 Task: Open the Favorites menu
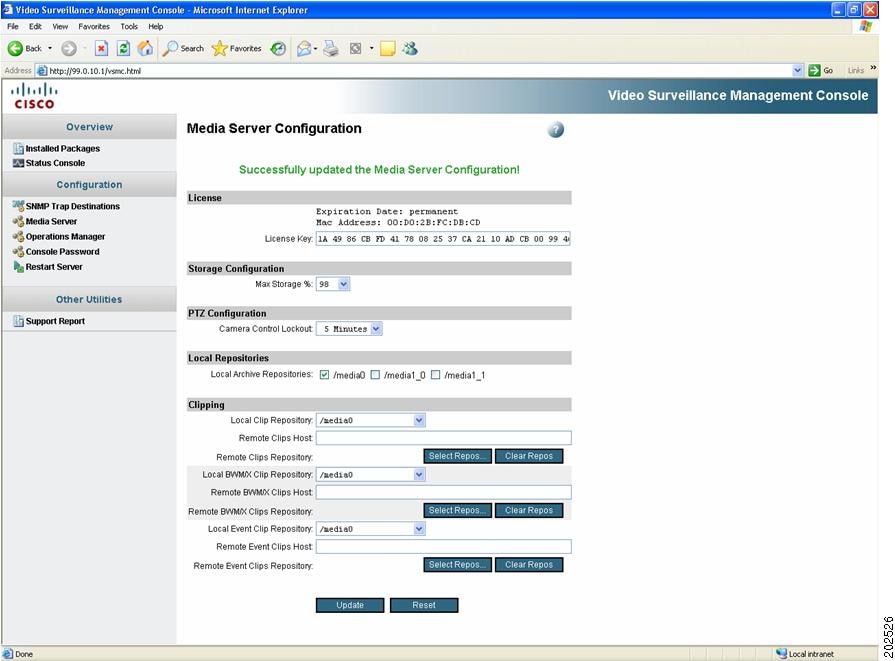point(94,26)
